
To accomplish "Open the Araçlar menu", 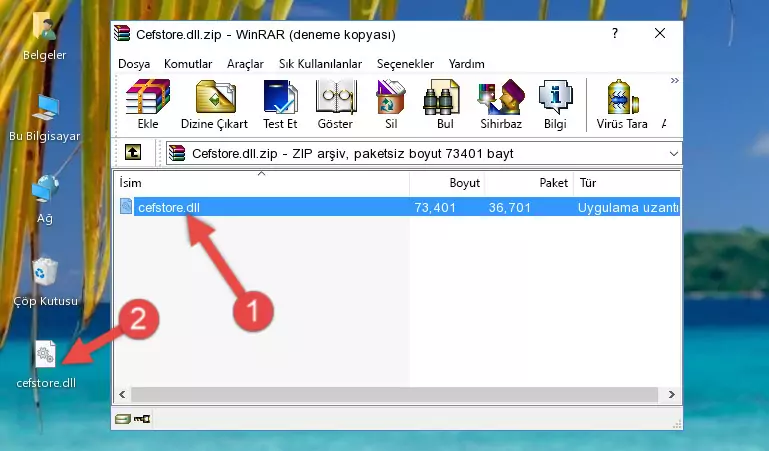I will [x=245, y=64].
